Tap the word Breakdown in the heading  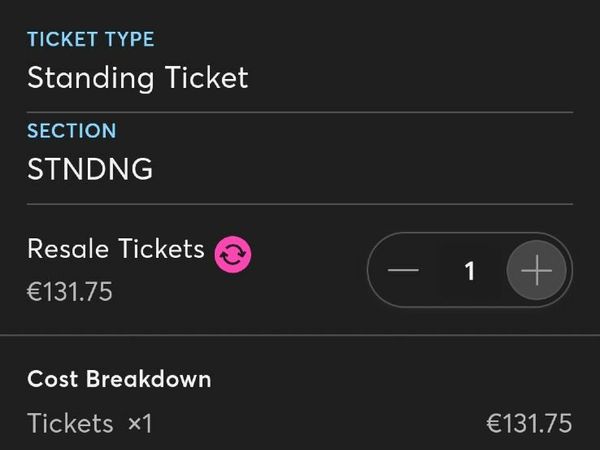(148, 379)
